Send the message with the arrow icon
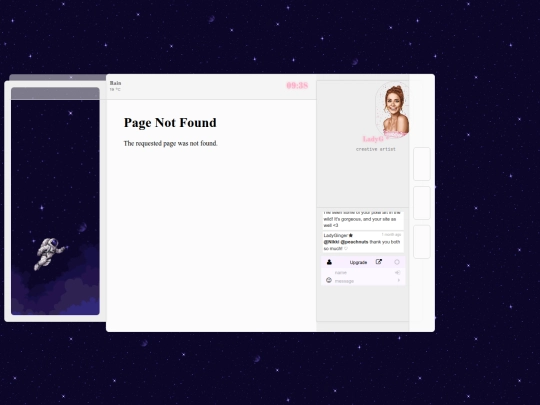This screenshot has height=405, width=540. click(x=399, y=280)
